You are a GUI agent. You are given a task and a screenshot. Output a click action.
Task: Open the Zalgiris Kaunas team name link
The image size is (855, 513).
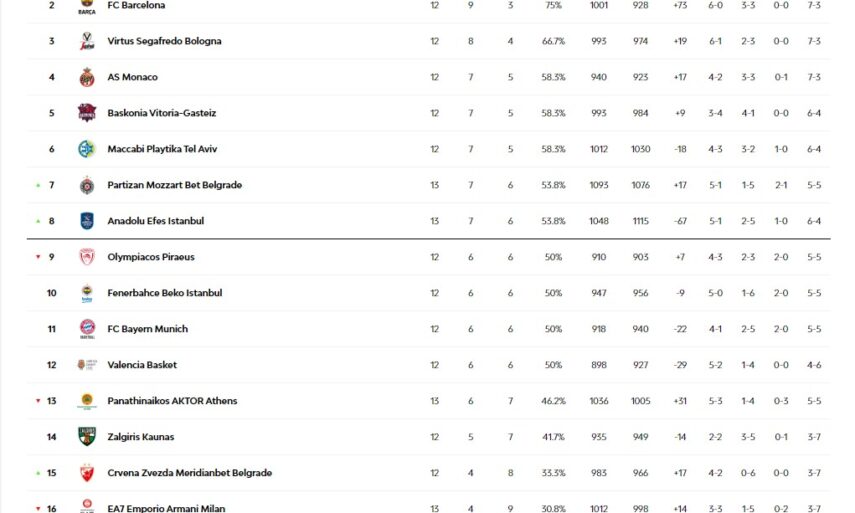pos(141,437)
